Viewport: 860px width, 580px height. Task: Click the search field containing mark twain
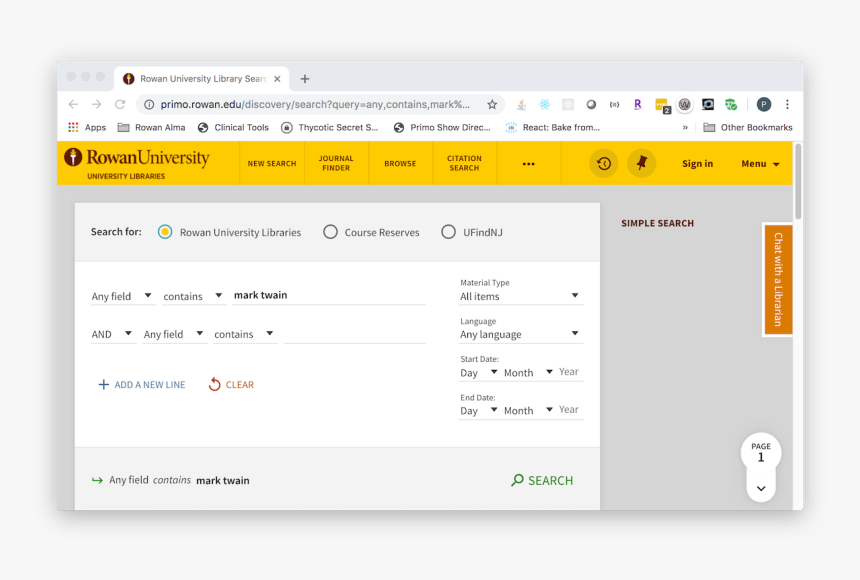328,295
